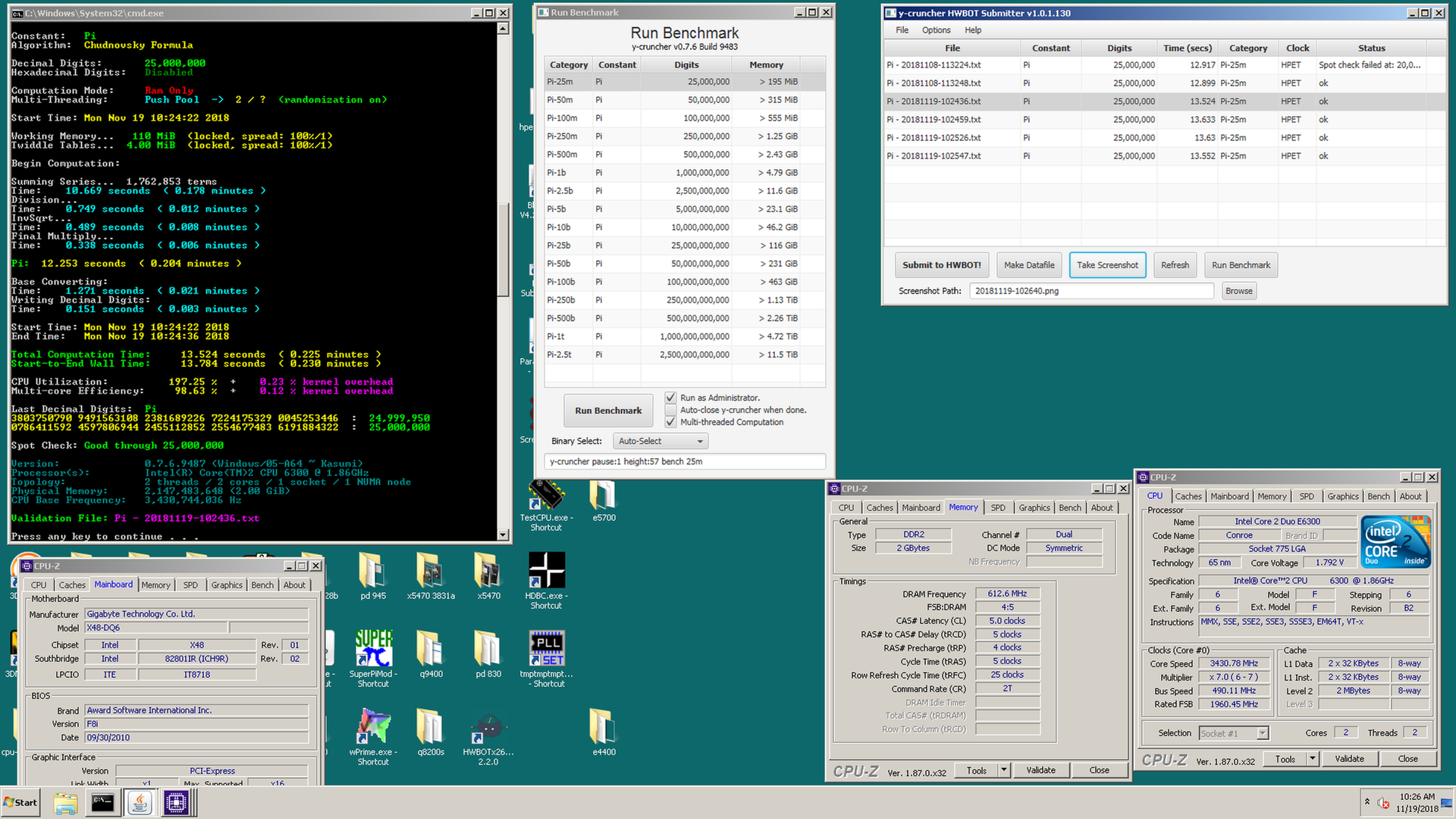This screenshot has width=1456, height=819.
Task: Launch the wPrime.exe shortcut
Action: (x=373, y=726)
